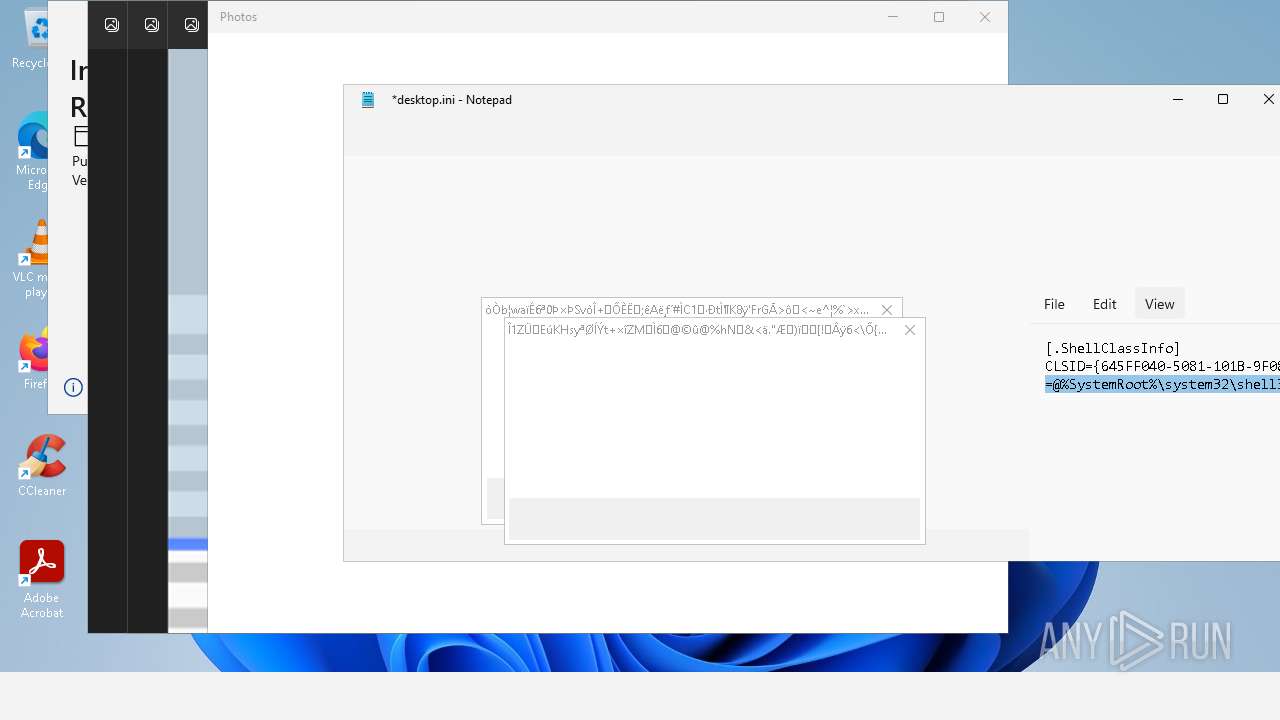Open the Adobe Acrobat desktop shortcut
The width and height of the screenshot is (1280, 720).
tap(42, 580)
